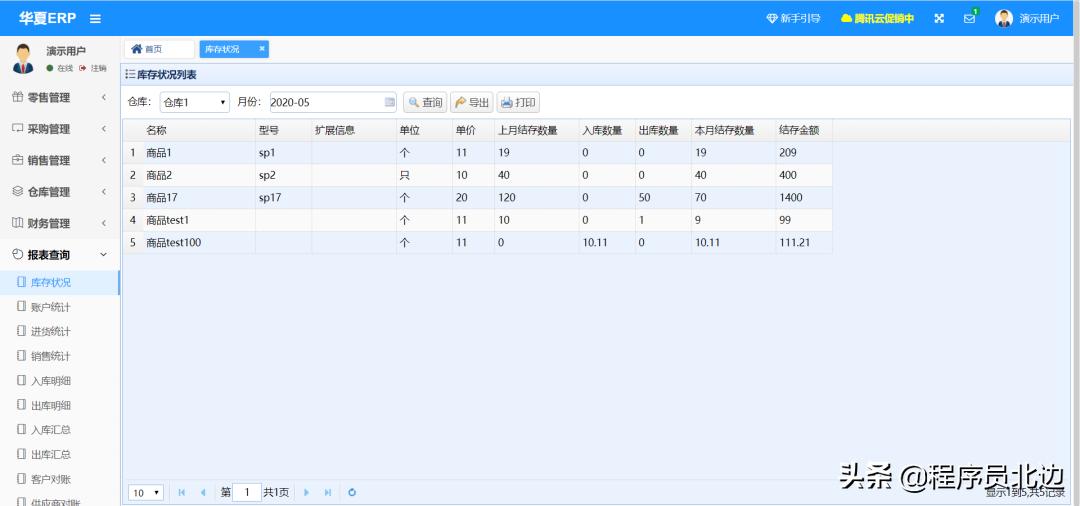Click the 零售管理 gift icon
The width and height of the screenshot is (1080, 506).
coord(18,97)
